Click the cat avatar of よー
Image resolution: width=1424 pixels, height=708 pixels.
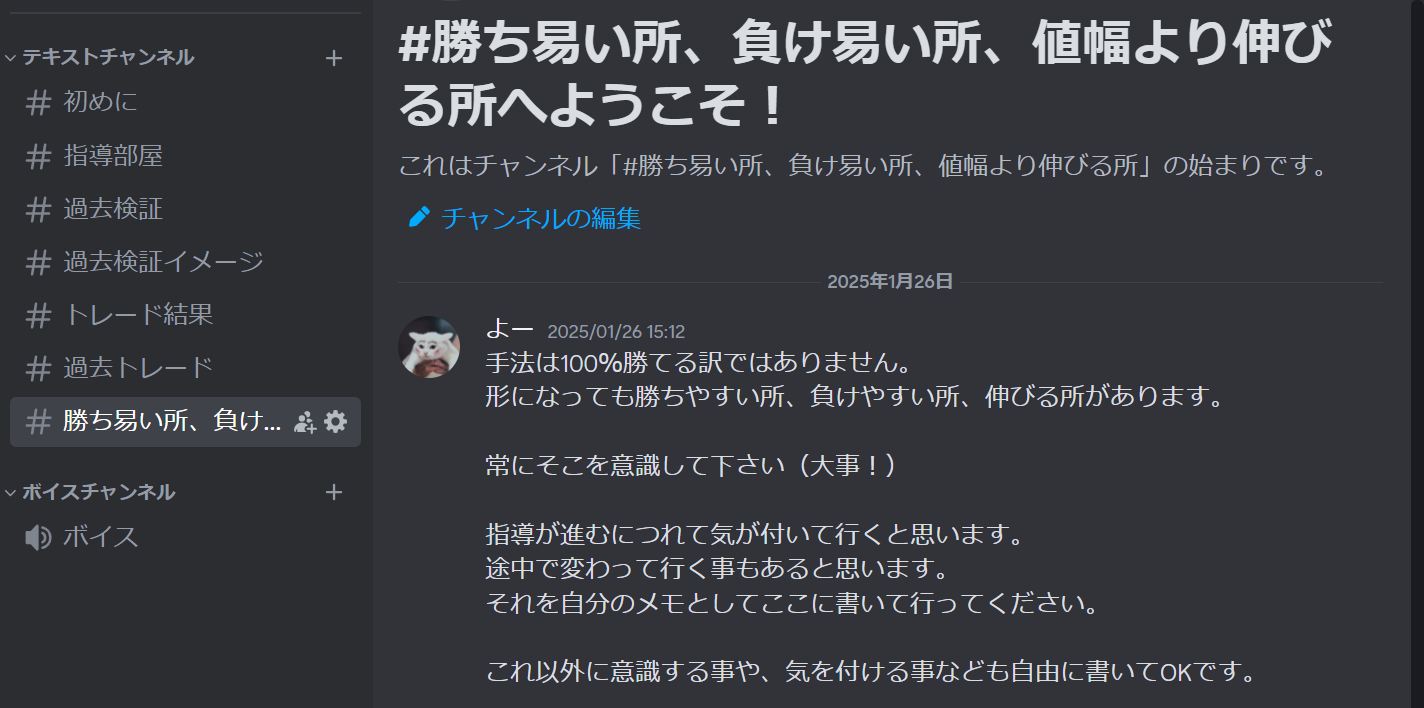point(429,347)
